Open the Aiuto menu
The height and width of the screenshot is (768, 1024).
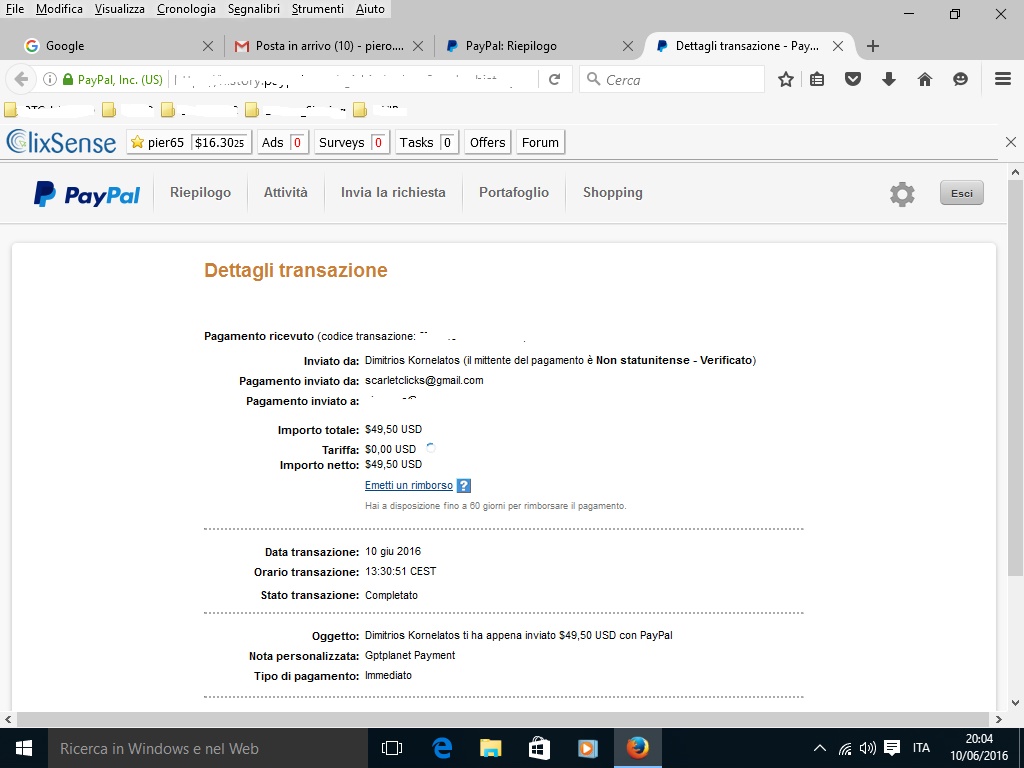(x=370, y=9)
